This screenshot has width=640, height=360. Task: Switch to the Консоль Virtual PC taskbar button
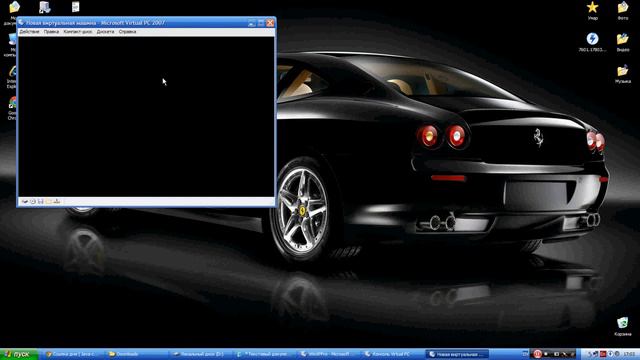[391, 354]
